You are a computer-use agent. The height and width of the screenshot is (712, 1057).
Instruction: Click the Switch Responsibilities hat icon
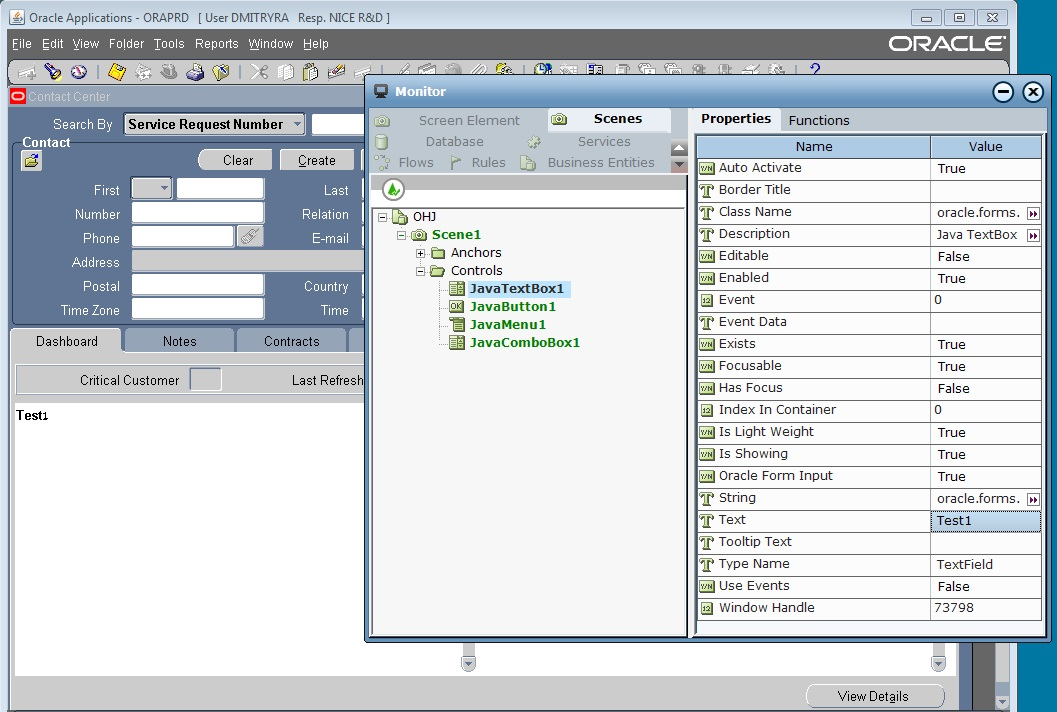click(x=169, y=71)
